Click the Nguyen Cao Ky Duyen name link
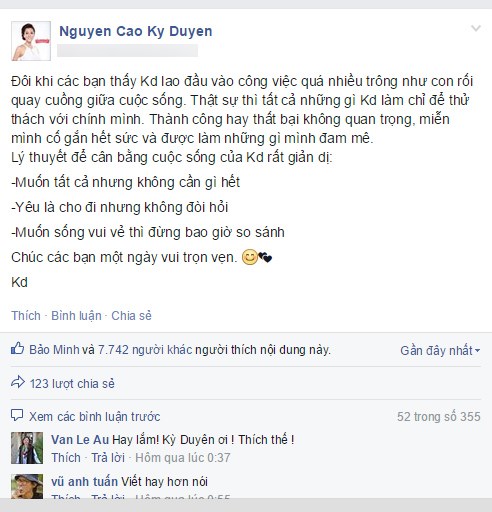Screen dimensions: 492x512 click(x=136, y=31)
